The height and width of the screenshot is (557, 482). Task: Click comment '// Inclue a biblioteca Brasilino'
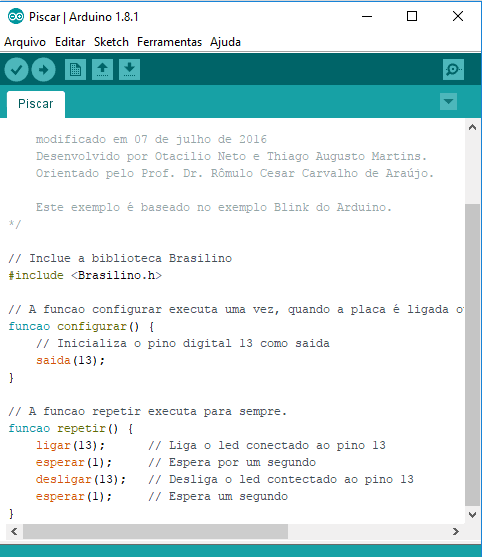(x=120, y=259)
